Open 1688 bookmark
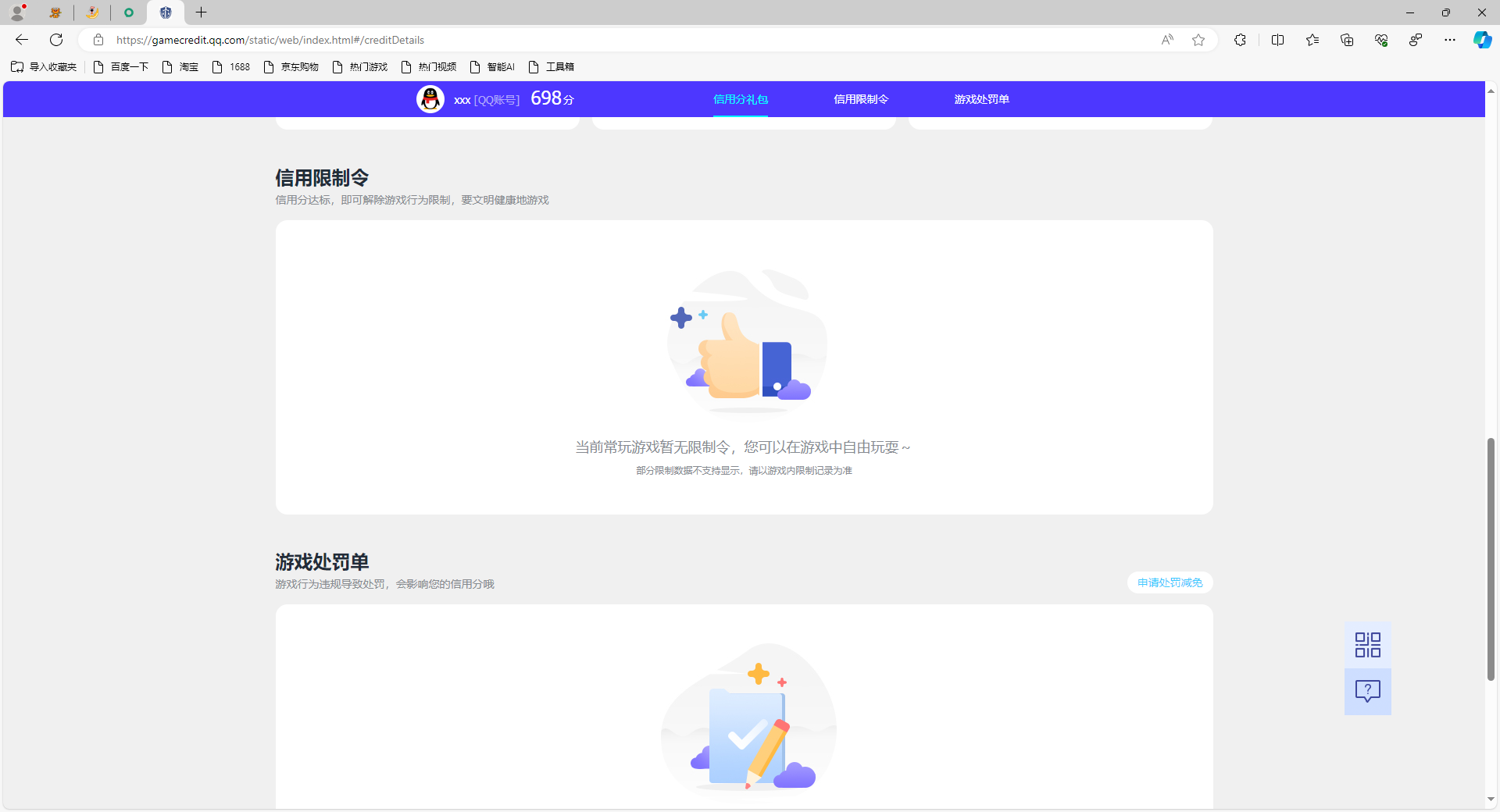The image size is (1500, 812). 231,67
